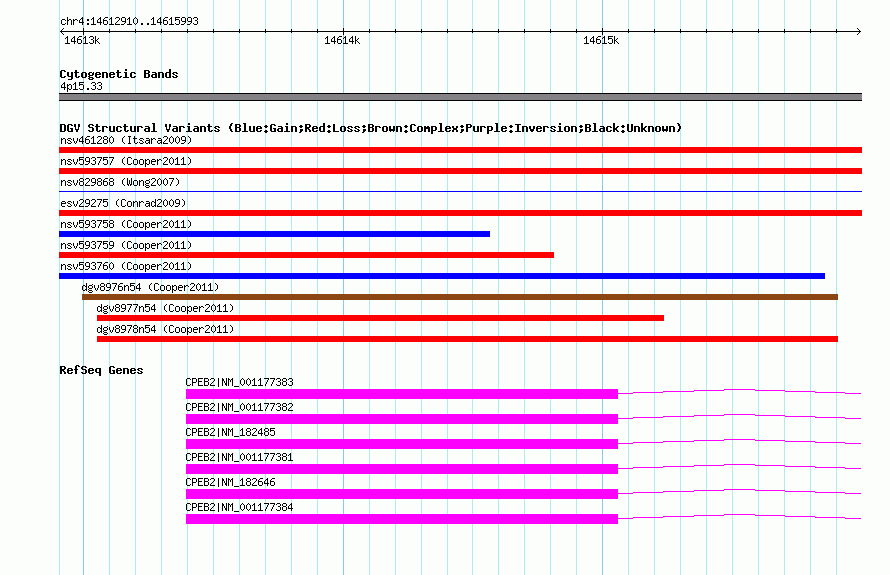The height and width of the screenshot is (575, 890).
Task: Click the left arrowhead of the ruler
Action: point(62,31)
